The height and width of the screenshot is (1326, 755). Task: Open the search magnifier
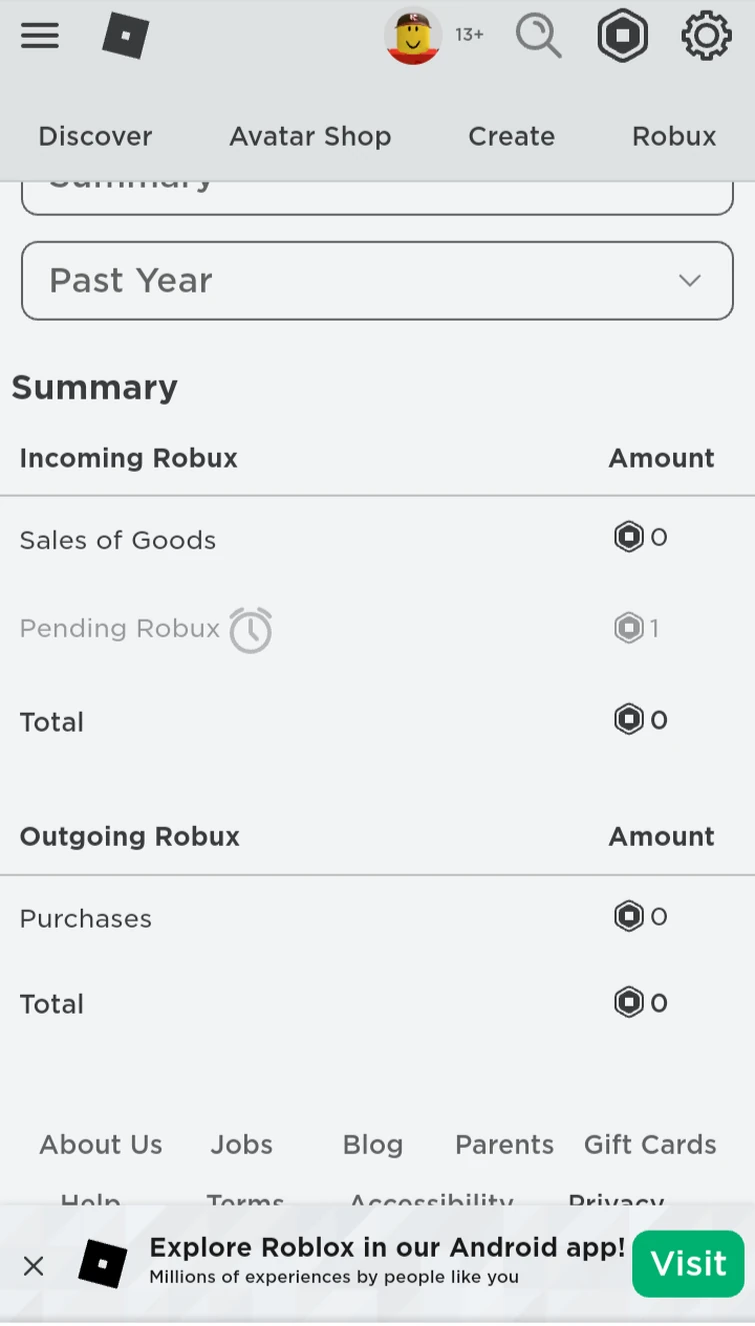point(539,35)
